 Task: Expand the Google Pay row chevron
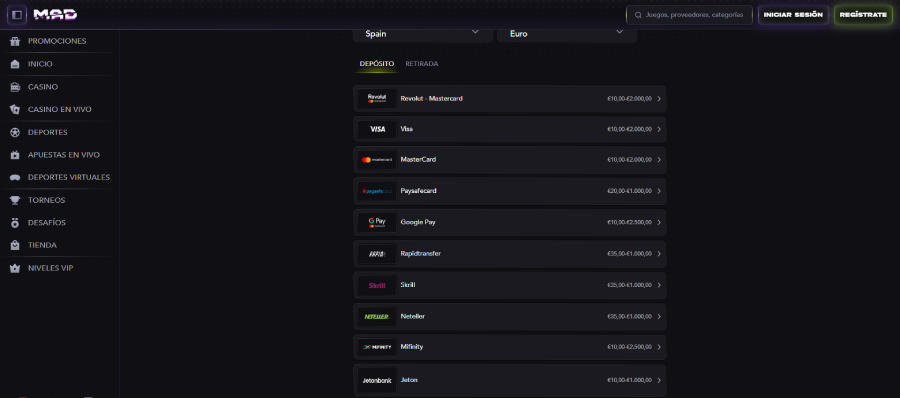pos(659,222)
